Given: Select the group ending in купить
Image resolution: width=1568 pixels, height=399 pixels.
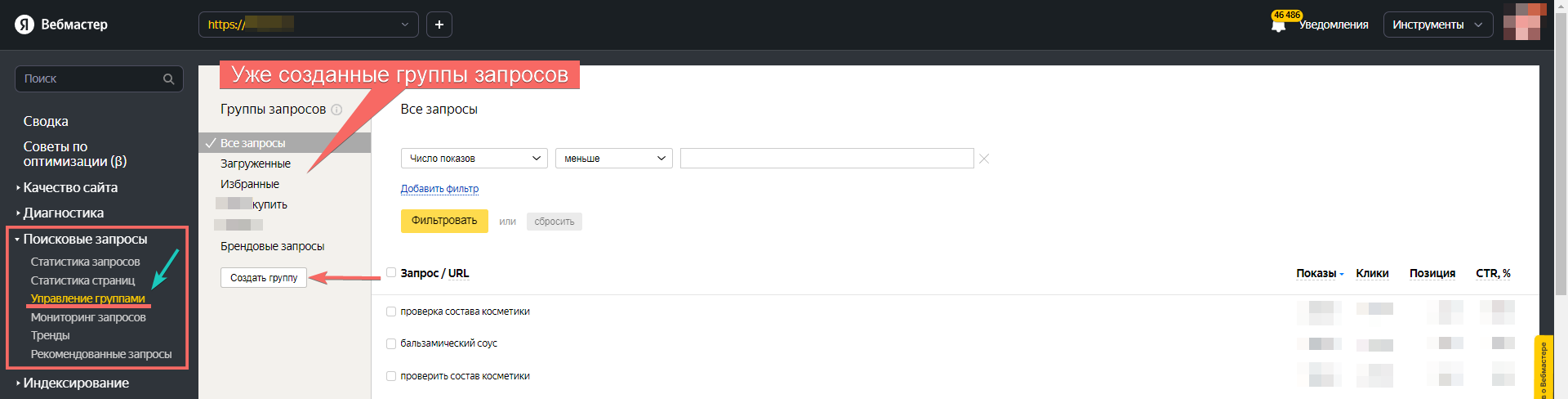Looking at the screenshot, I should tap(252, 204).
